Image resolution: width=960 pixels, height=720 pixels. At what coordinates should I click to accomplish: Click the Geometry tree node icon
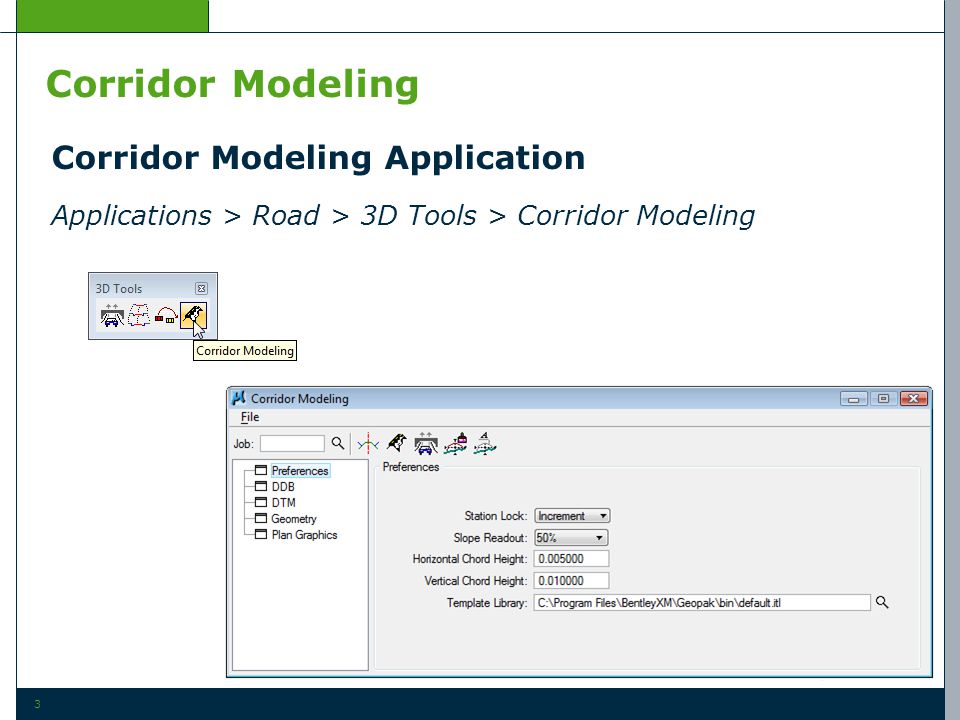click(261, 518)
